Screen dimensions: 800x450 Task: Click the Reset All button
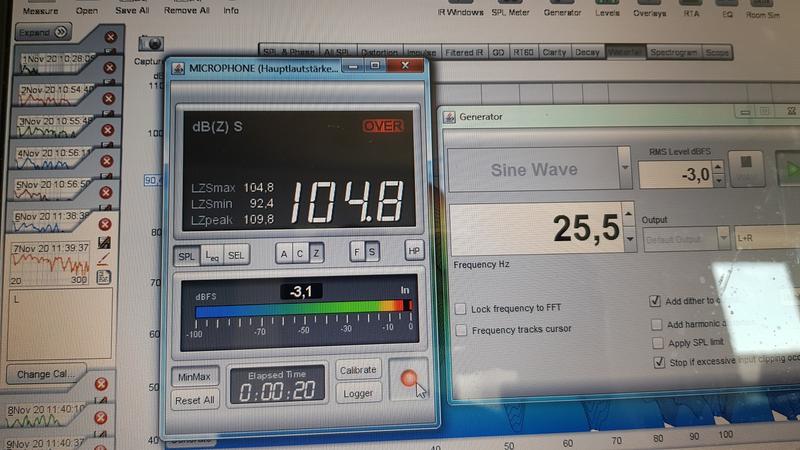click(194, 401)
